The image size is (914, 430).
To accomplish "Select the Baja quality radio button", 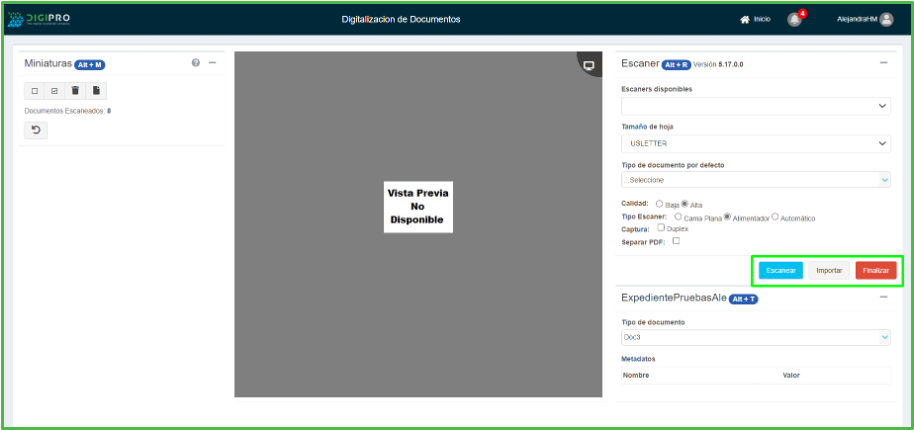I will pos(659,204).
